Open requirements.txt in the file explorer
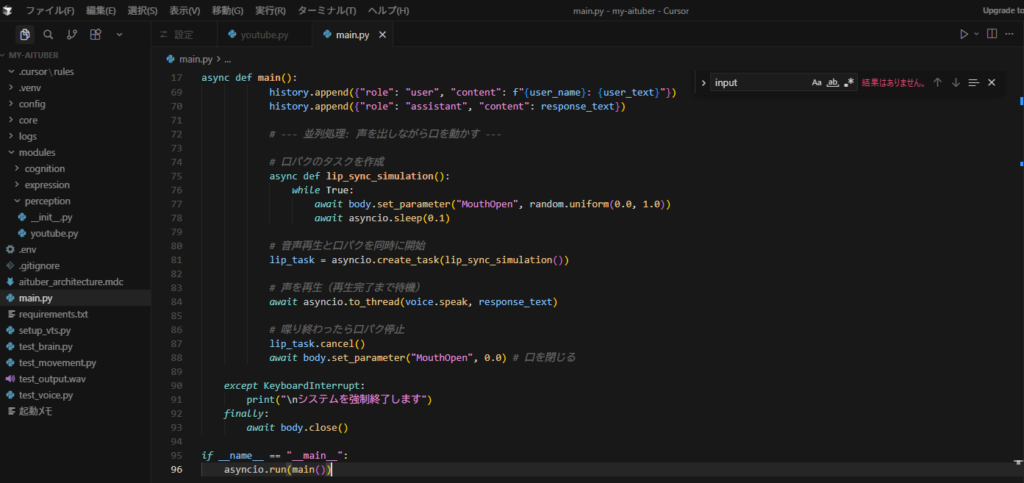Viewport: 1024px width, 483px height. point(53,314)
